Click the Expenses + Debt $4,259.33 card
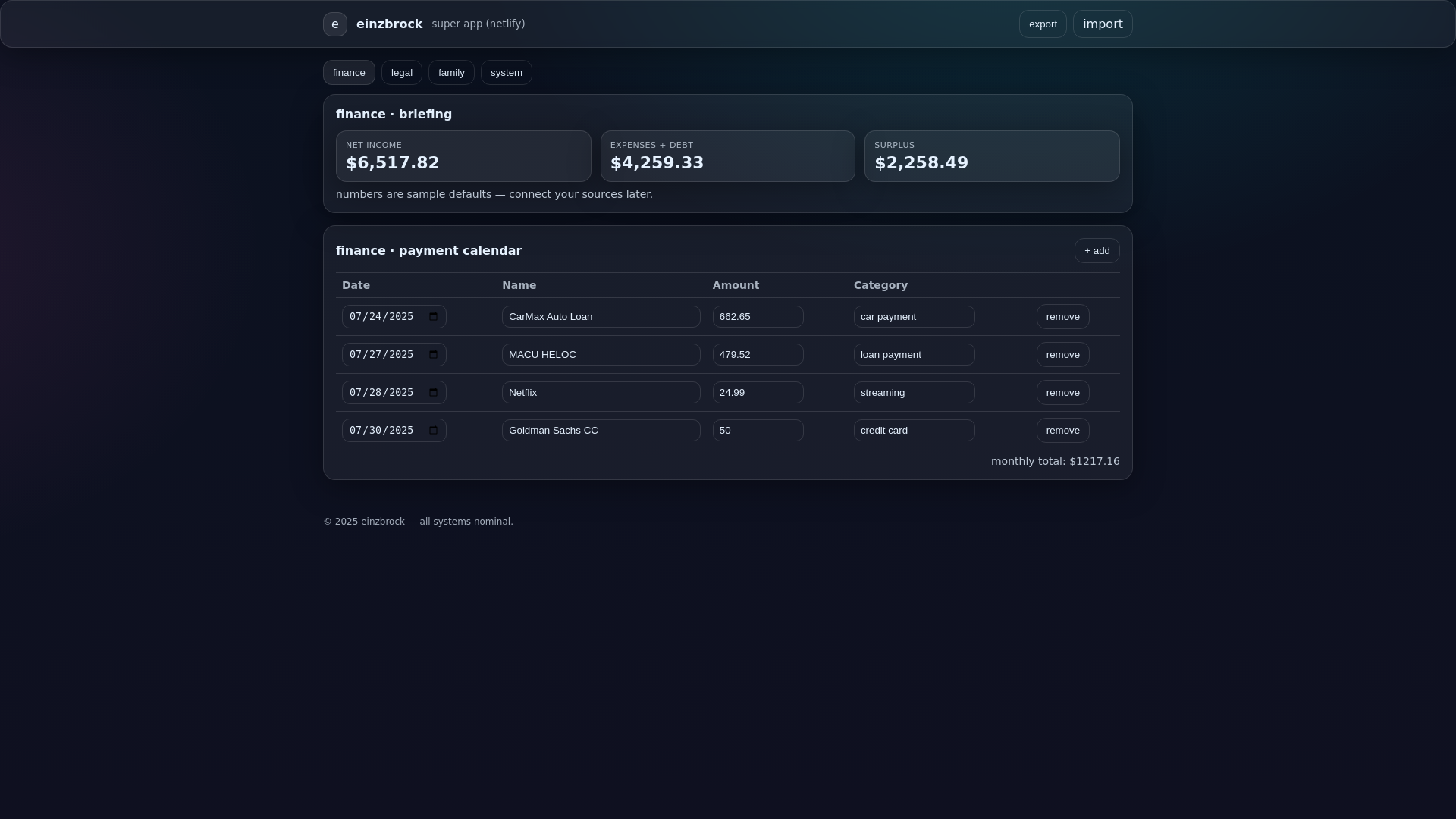This screenshot has width=1456, height=819. coord(728,156)
